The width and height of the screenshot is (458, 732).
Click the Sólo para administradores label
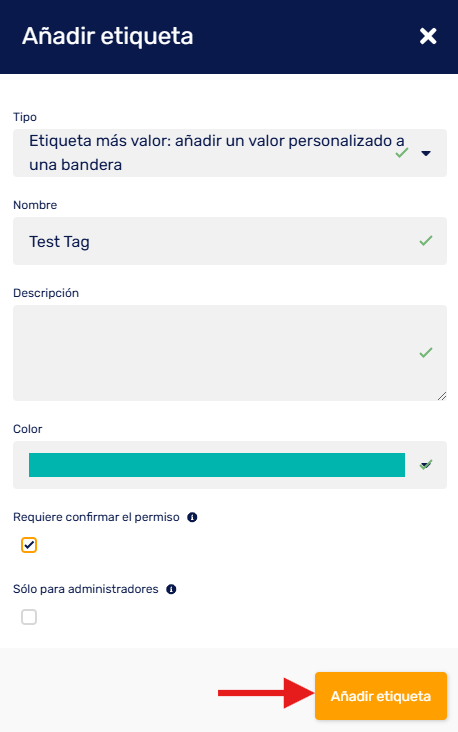86,589
